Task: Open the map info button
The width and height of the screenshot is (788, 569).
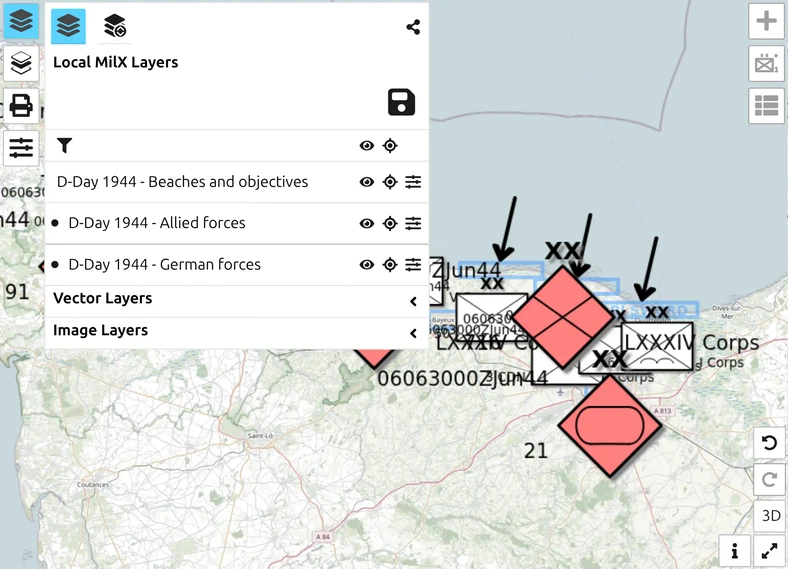Action: (735, 551)
